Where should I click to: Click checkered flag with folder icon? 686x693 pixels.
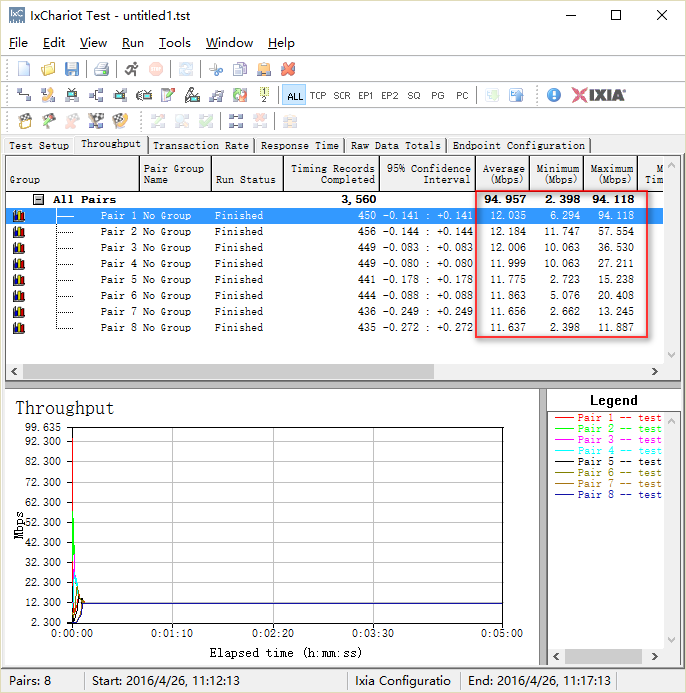pyautogui.click(x=25, y=121)
